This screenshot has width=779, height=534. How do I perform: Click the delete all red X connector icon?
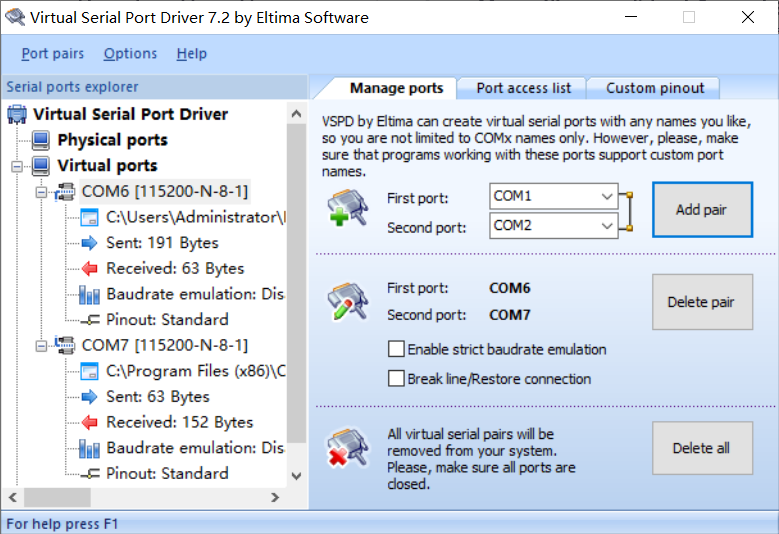coord(348,448)
